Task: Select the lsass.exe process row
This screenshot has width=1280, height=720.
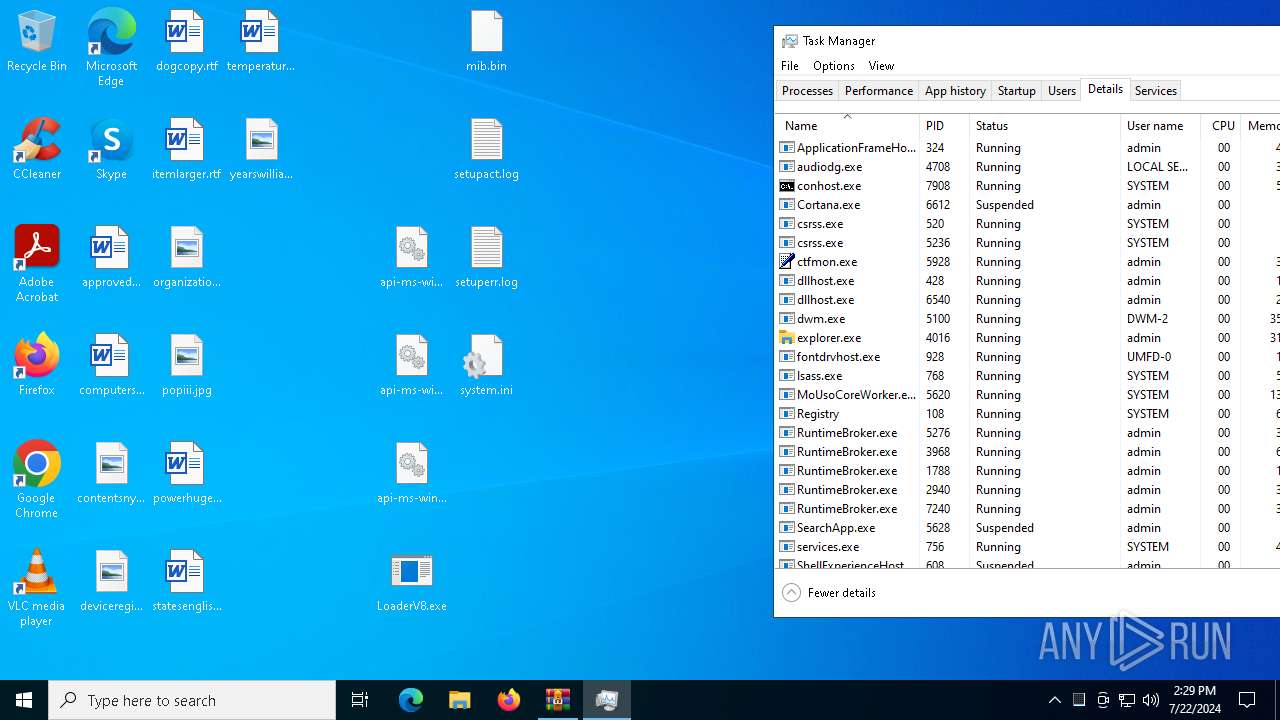Action: pyautogui.click(x=1027, y=376)
